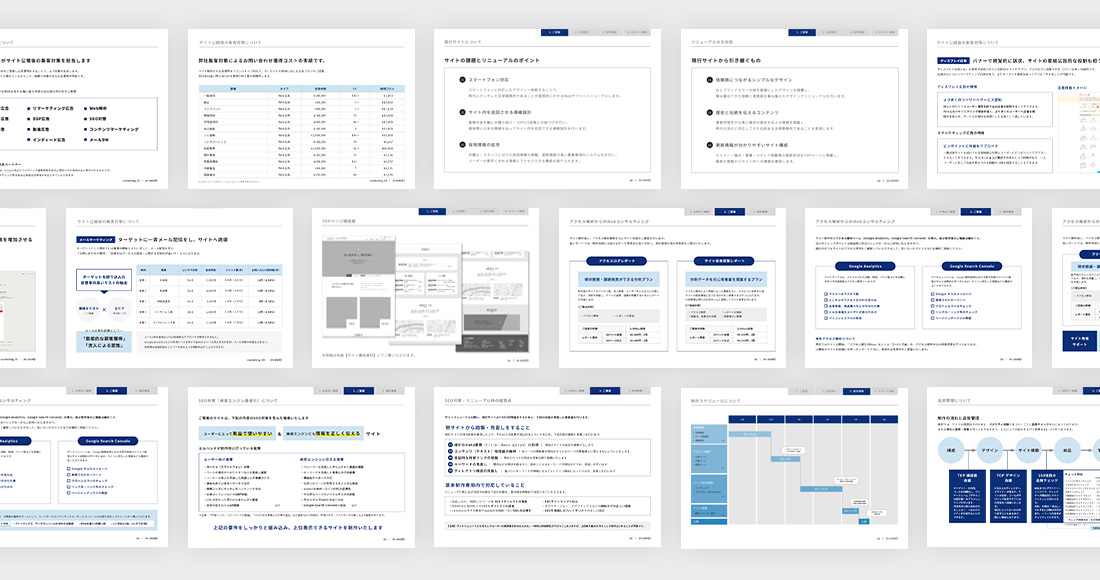Click the サイト改善提案レポート pill label

pyautogui.click(x=723, y=261)
